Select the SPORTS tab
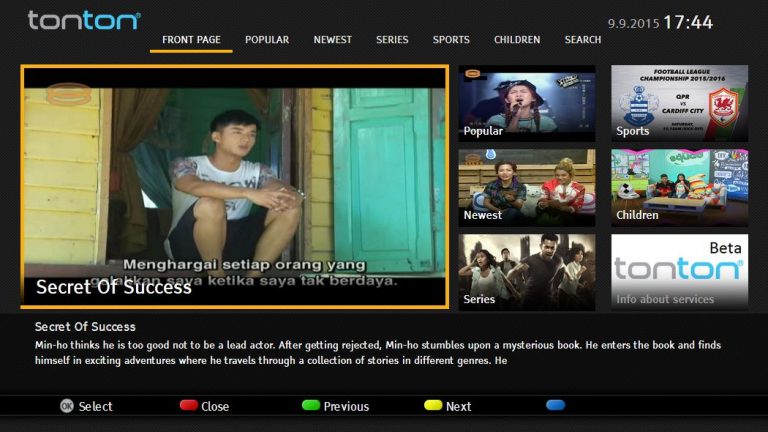 [451, 40]
